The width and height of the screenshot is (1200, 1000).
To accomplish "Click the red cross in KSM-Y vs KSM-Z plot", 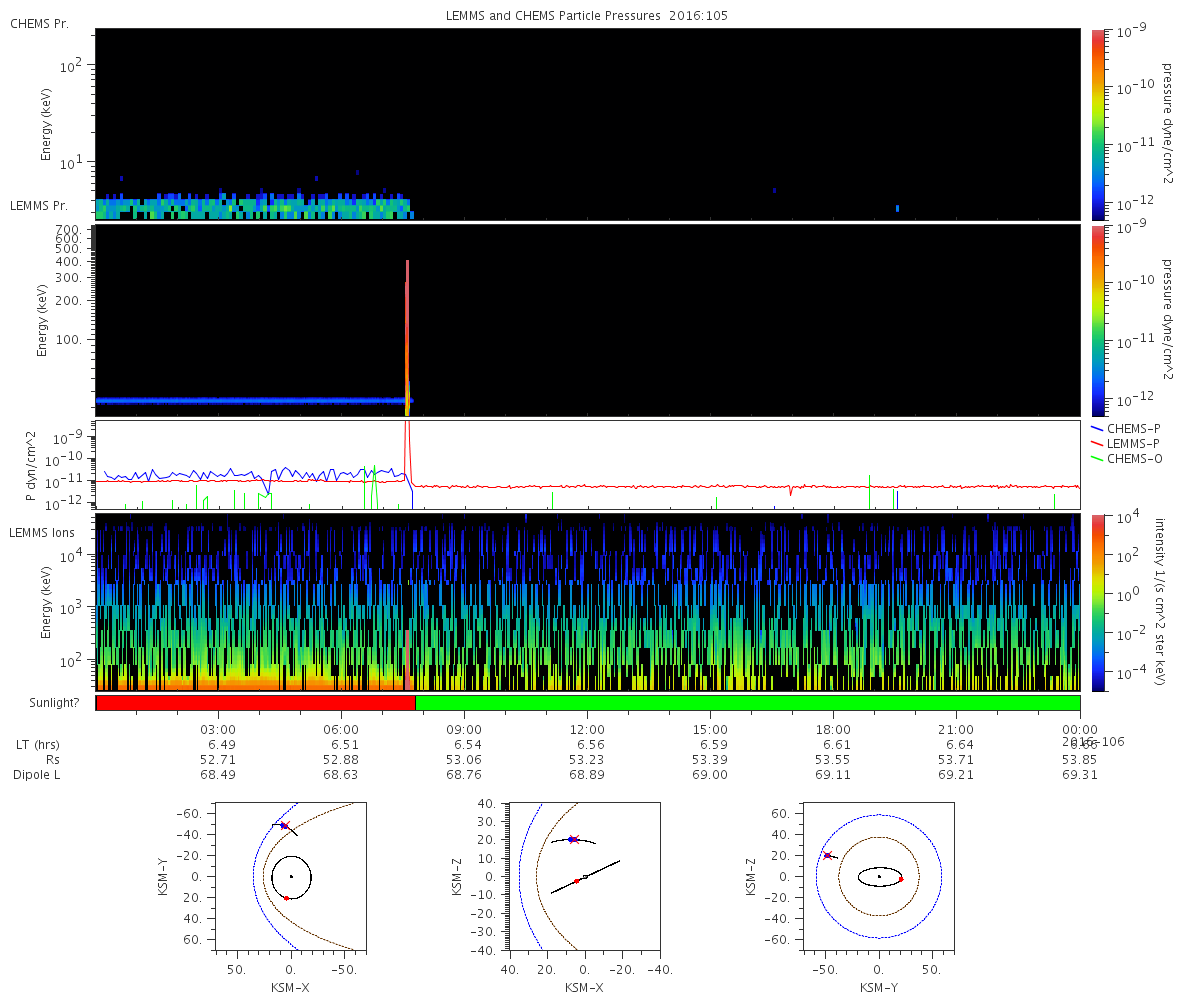I will (x=827, y=855).
